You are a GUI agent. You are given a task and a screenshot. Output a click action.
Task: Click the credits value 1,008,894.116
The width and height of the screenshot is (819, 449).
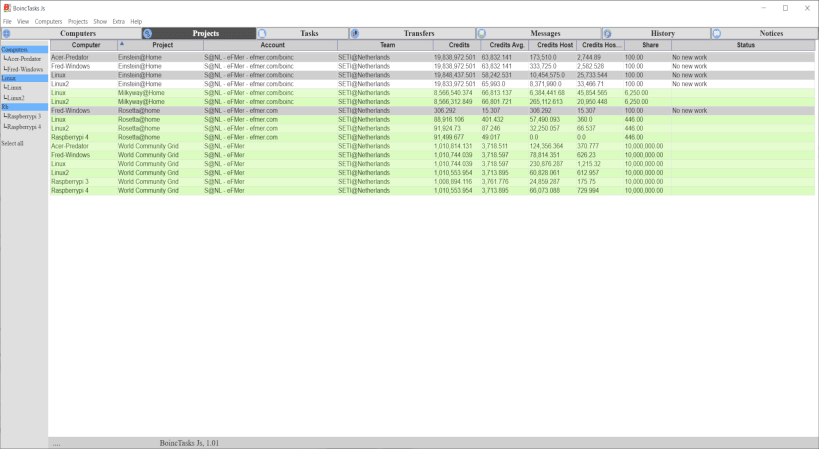coord(453,182)
